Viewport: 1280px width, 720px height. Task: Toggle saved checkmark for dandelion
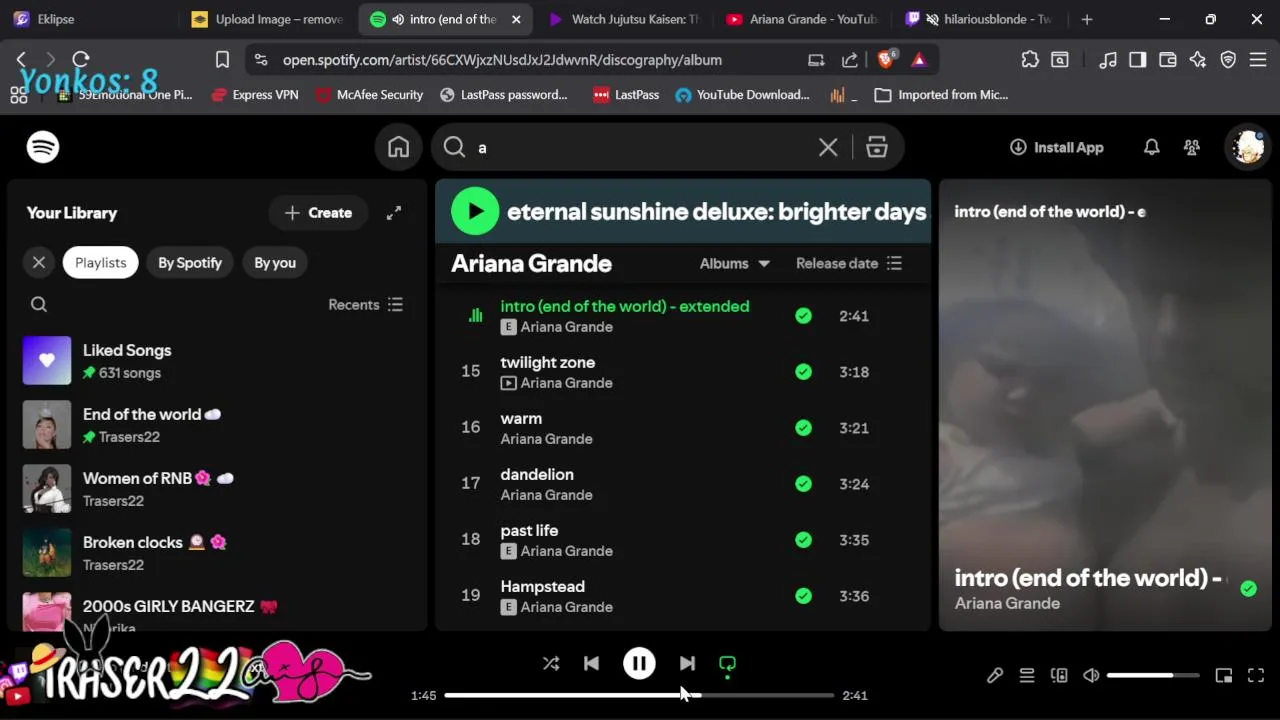point(803,484)
